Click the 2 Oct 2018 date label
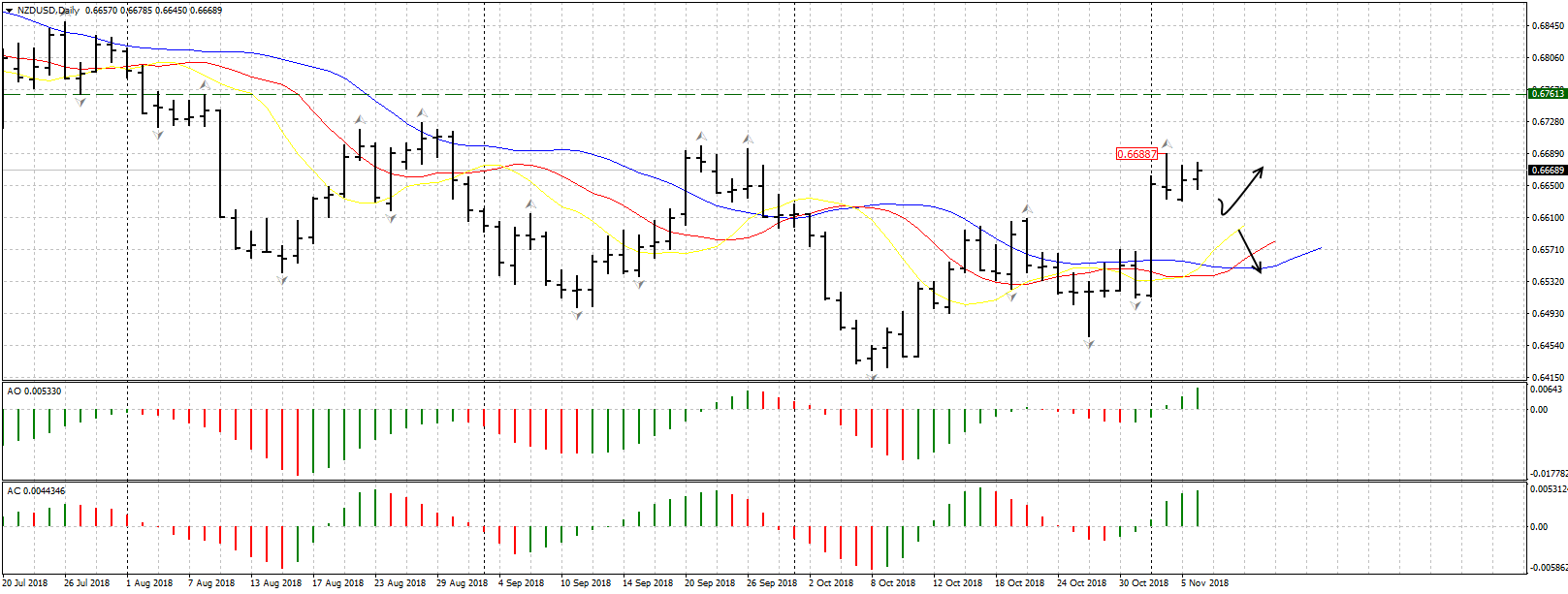Screen dimensions: 1568x594 tap(831, 583)
